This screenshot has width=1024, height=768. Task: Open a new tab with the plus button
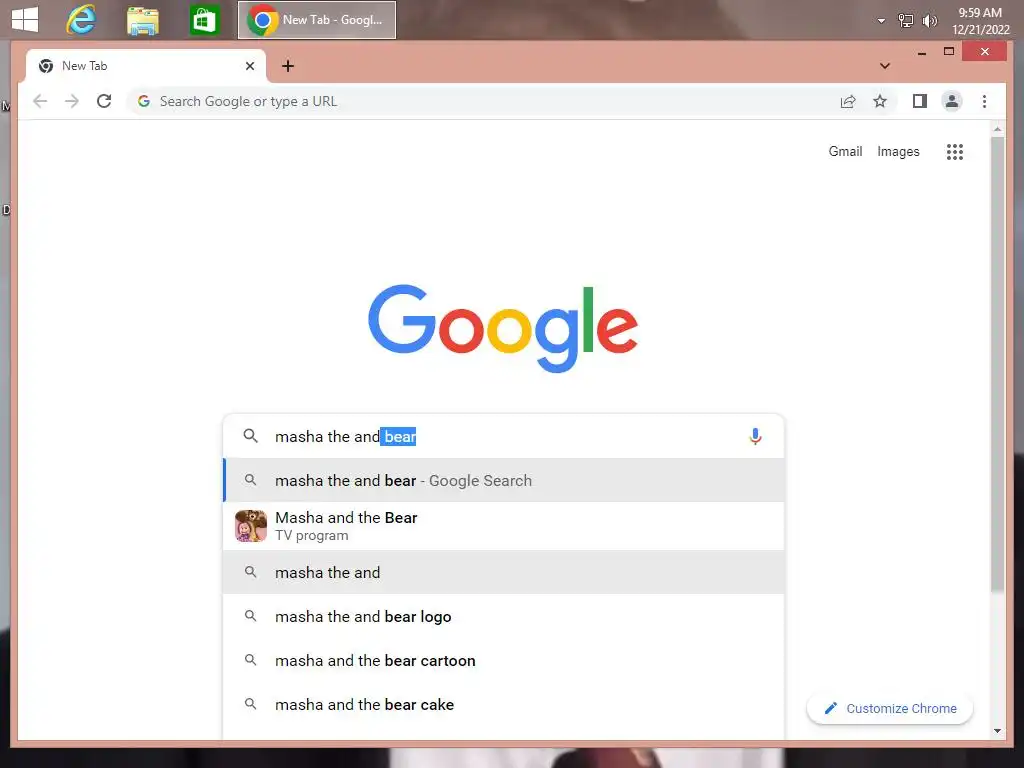[x=288, y=66]
